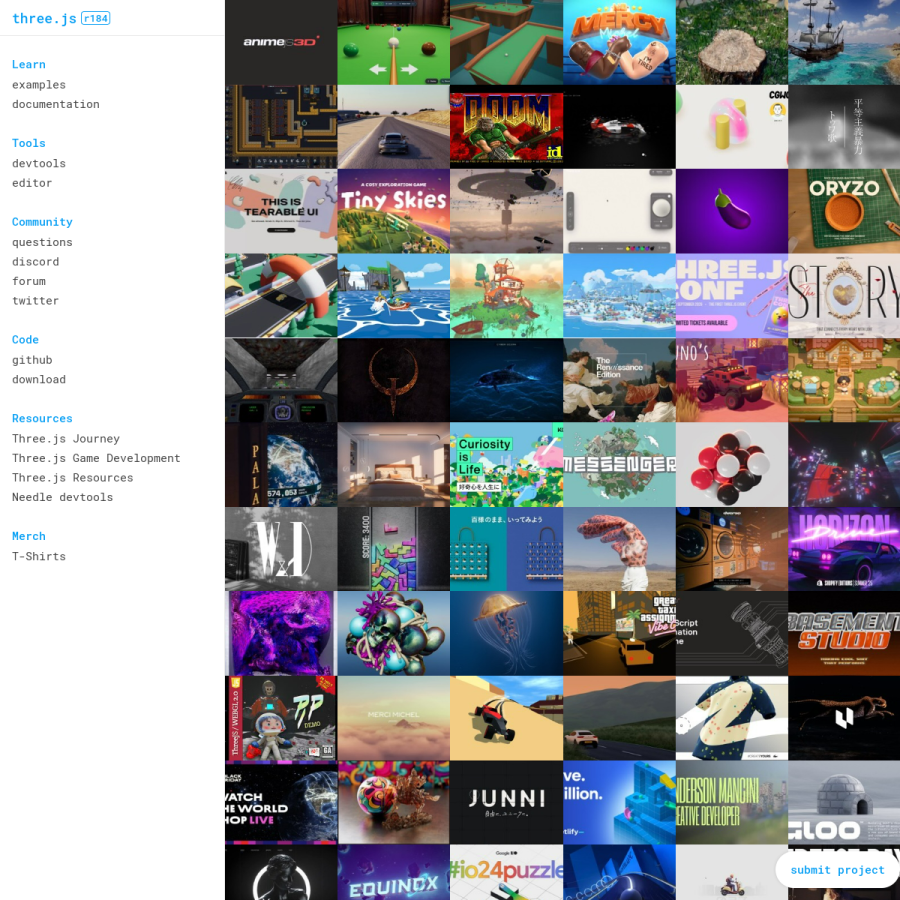
Task: Open the three.js conf thumbnail
Action: (732, 295)
